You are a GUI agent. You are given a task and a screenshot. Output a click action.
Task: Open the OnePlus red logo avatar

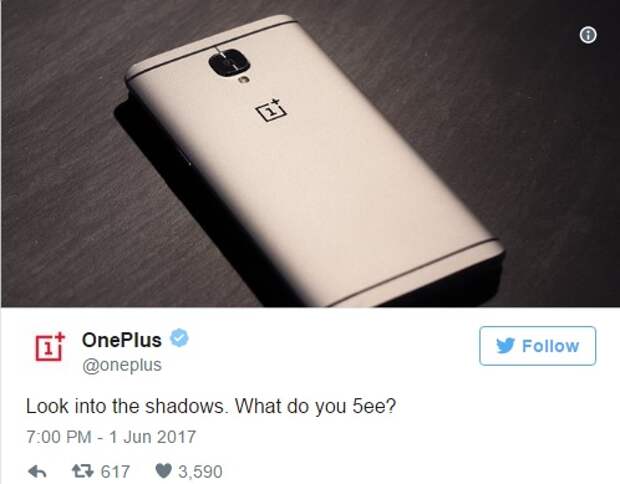[49, 347]
